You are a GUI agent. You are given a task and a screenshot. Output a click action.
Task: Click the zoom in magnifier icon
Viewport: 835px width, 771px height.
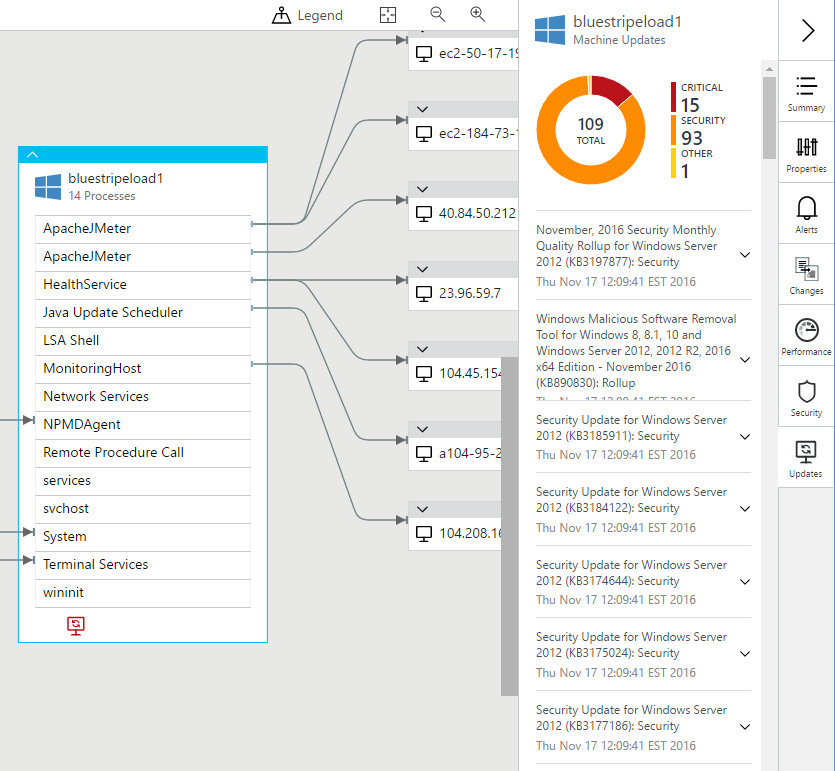478,15
